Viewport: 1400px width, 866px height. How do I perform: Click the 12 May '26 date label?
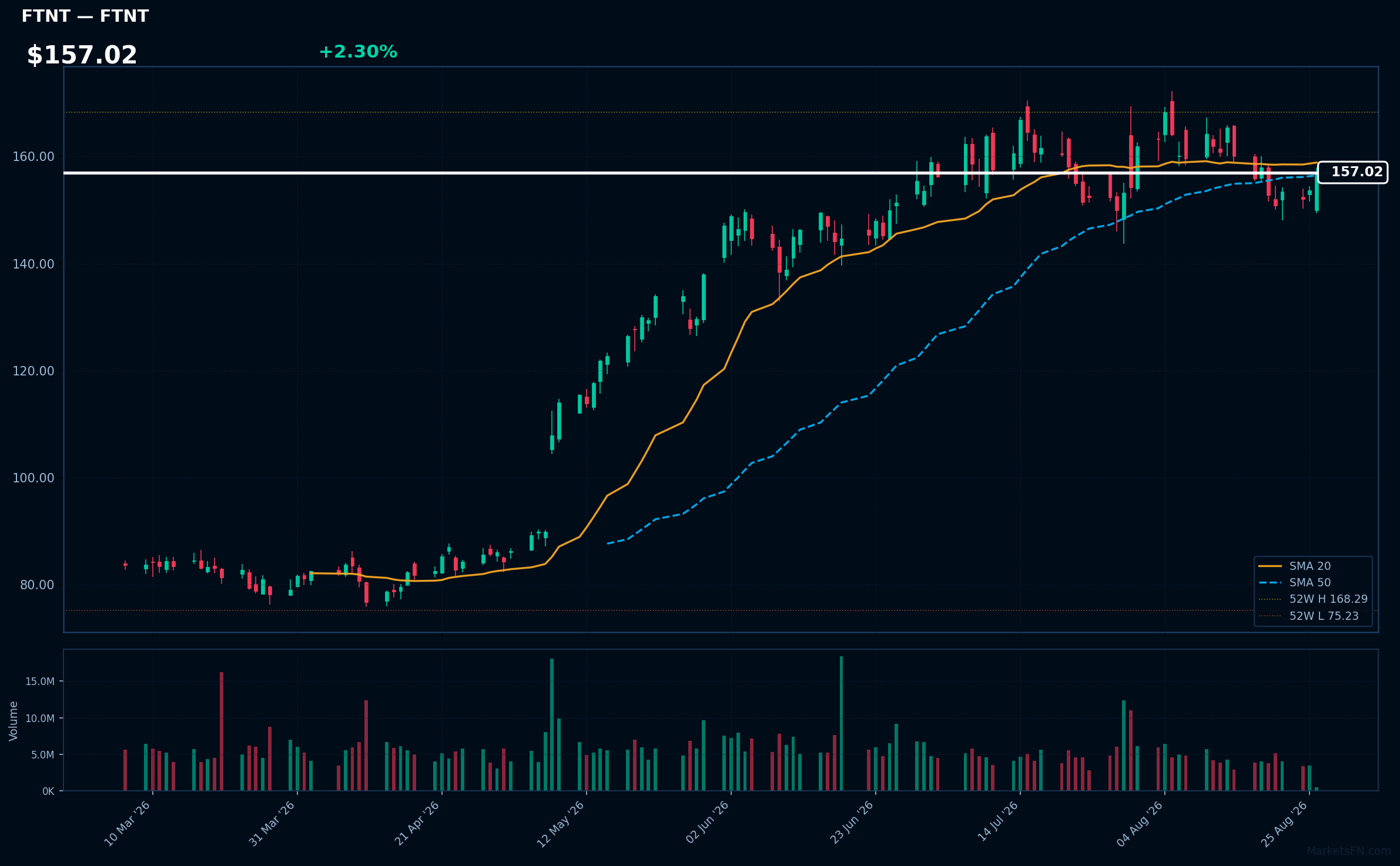tap(561, 824)
